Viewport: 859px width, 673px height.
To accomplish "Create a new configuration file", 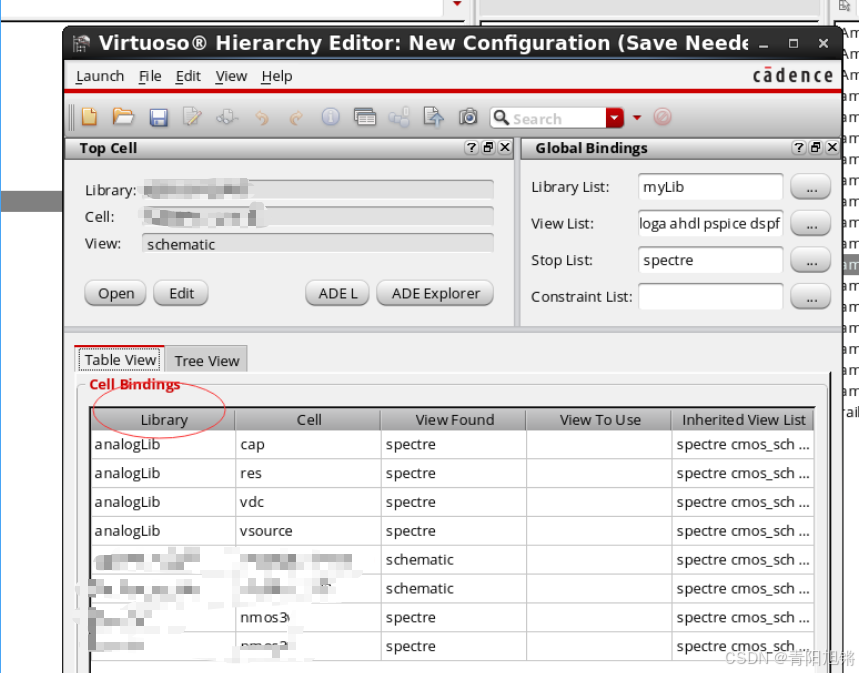I will (x=88, y=117).
